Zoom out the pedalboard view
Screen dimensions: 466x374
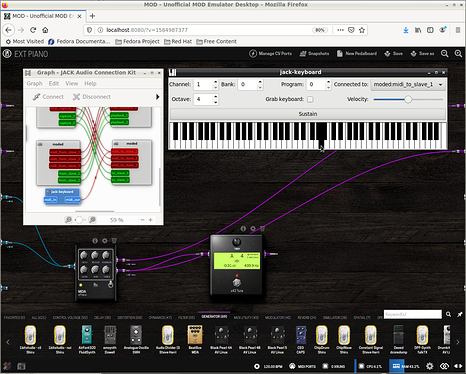(x=445, y=54)
